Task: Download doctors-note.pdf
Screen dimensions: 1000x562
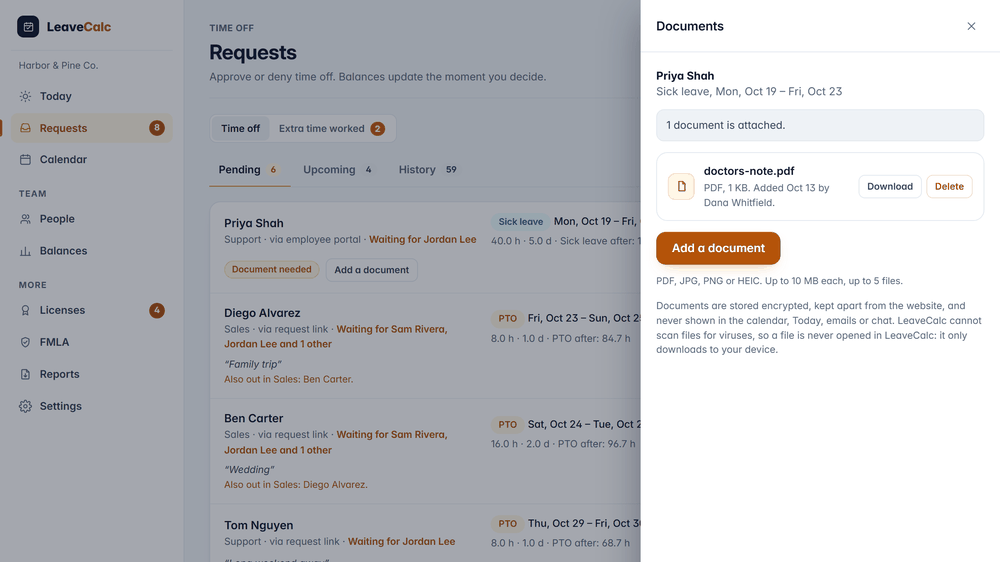Action: [x=890, y=186]
